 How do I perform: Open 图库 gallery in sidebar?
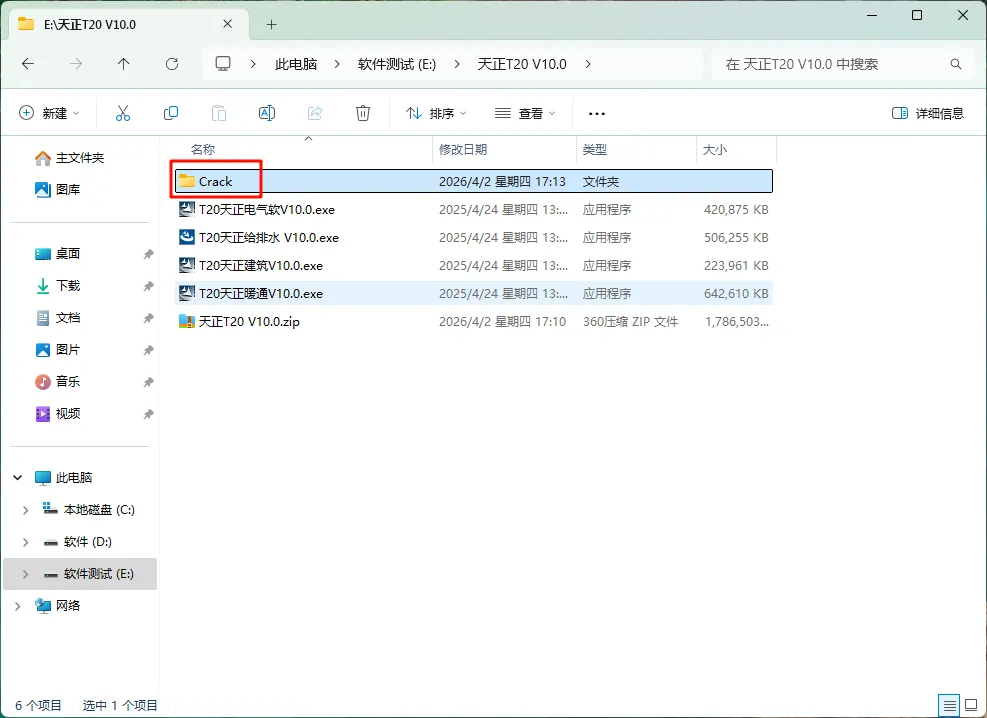click(58, 189)
